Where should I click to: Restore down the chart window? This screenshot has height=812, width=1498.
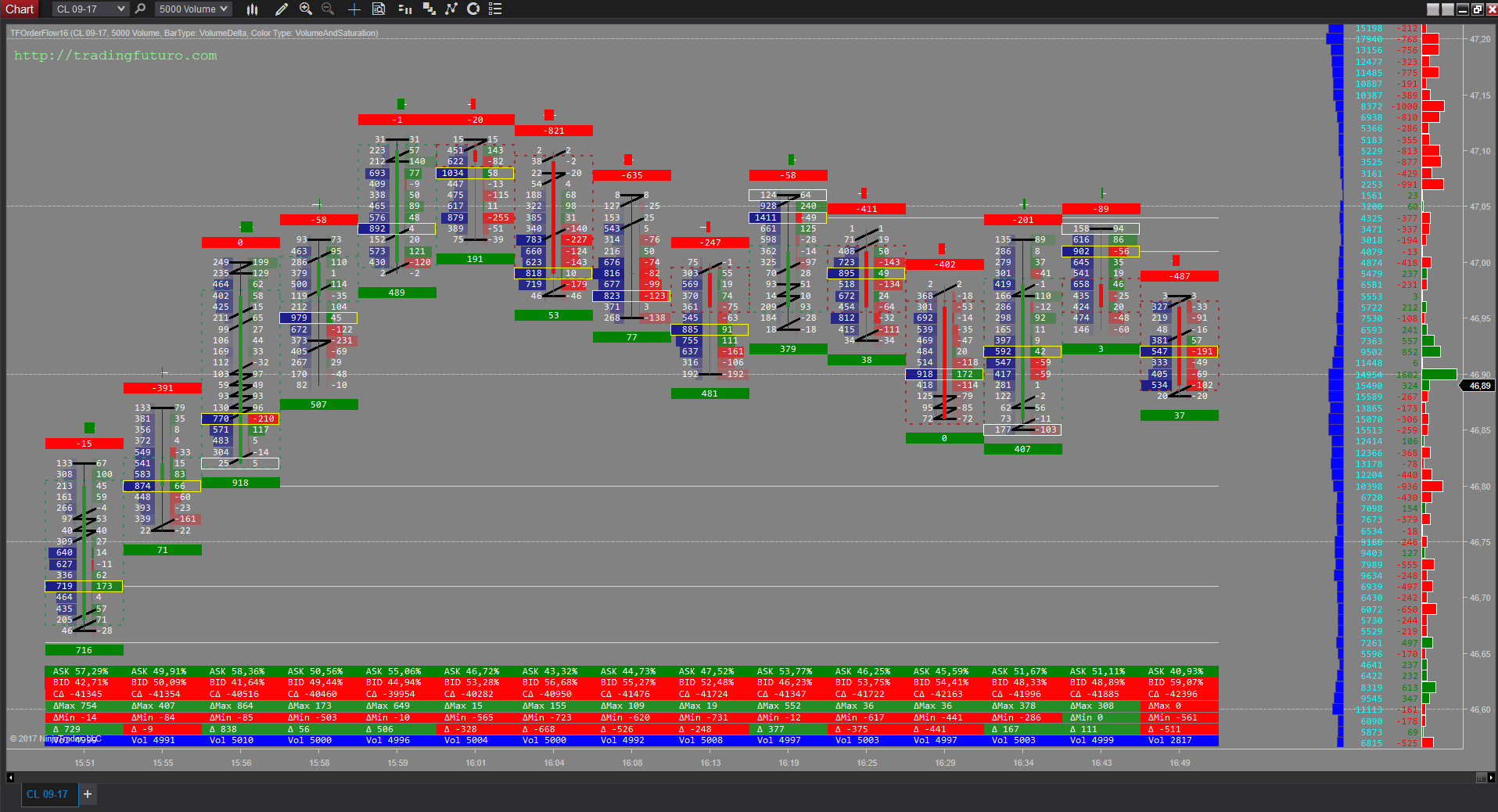[1477, 9]
